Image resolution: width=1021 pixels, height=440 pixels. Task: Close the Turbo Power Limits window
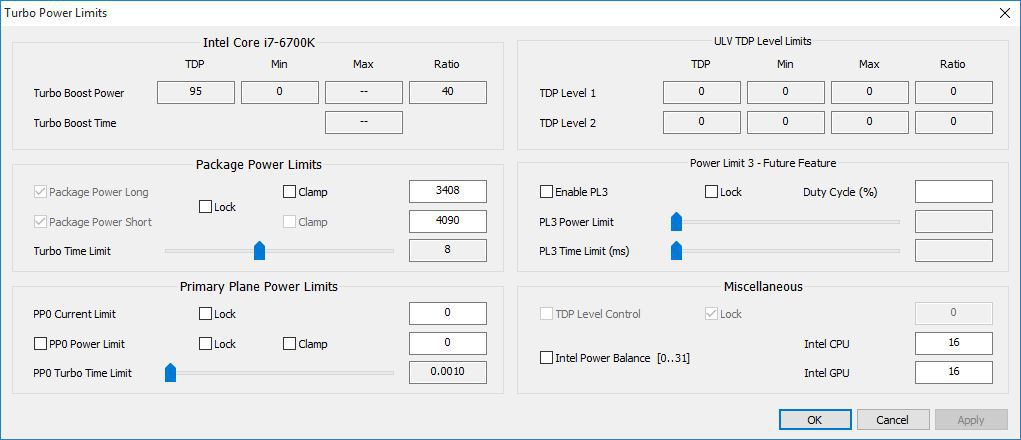tap(1005, 13)
